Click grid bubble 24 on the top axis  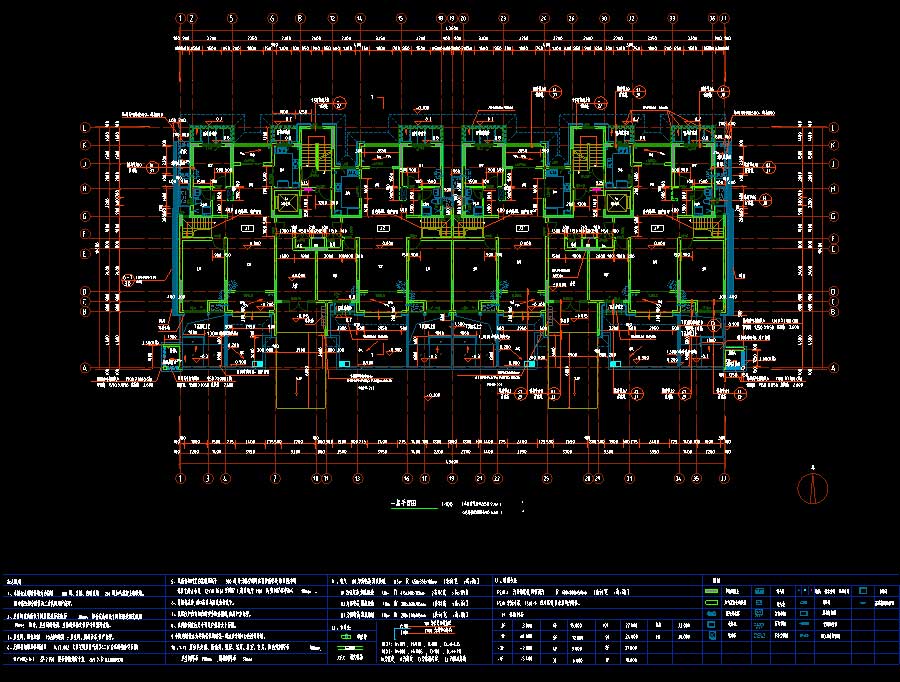(544, 18)
